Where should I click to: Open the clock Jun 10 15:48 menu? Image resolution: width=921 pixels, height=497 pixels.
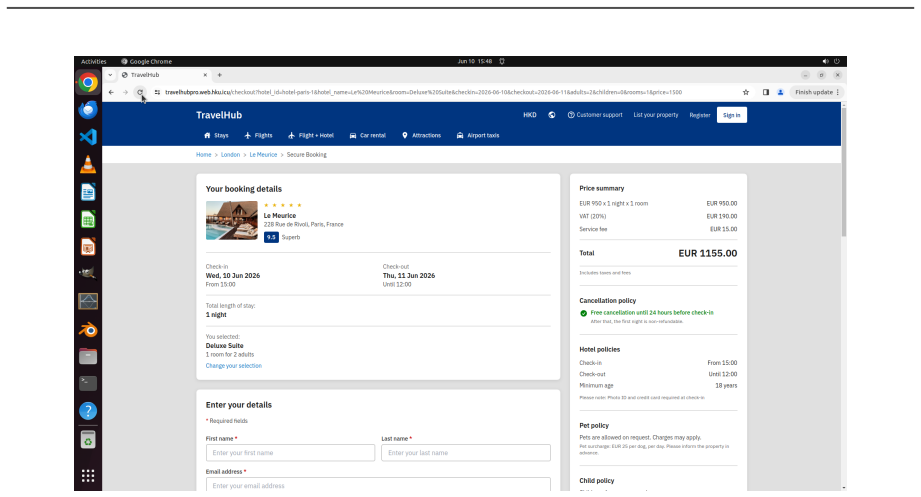pyautogui.click(x=475, y=61)
